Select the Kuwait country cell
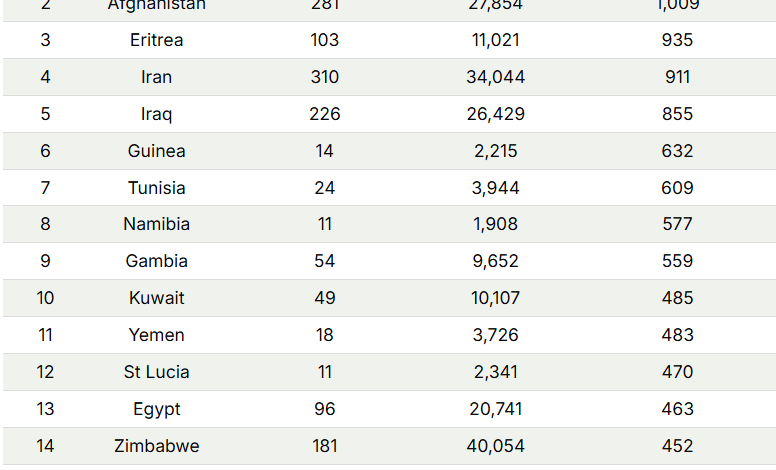 [156, 298]
